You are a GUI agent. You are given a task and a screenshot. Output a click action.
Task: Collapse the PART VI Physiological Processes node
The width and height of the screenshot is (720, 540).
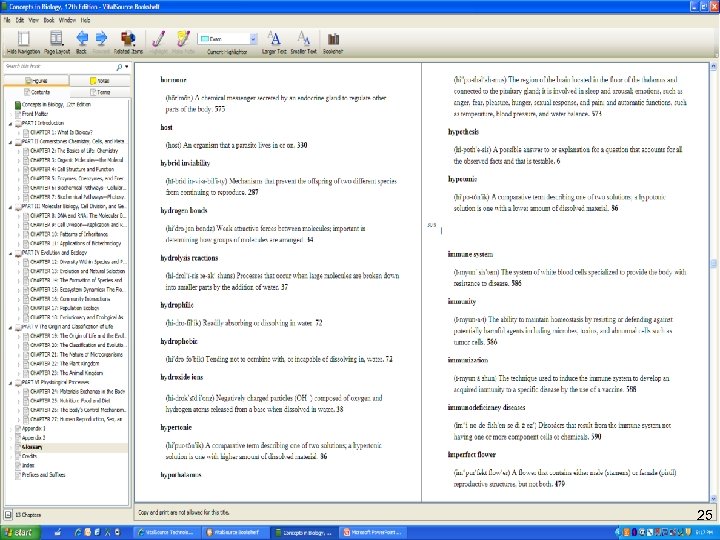point(11,382)
